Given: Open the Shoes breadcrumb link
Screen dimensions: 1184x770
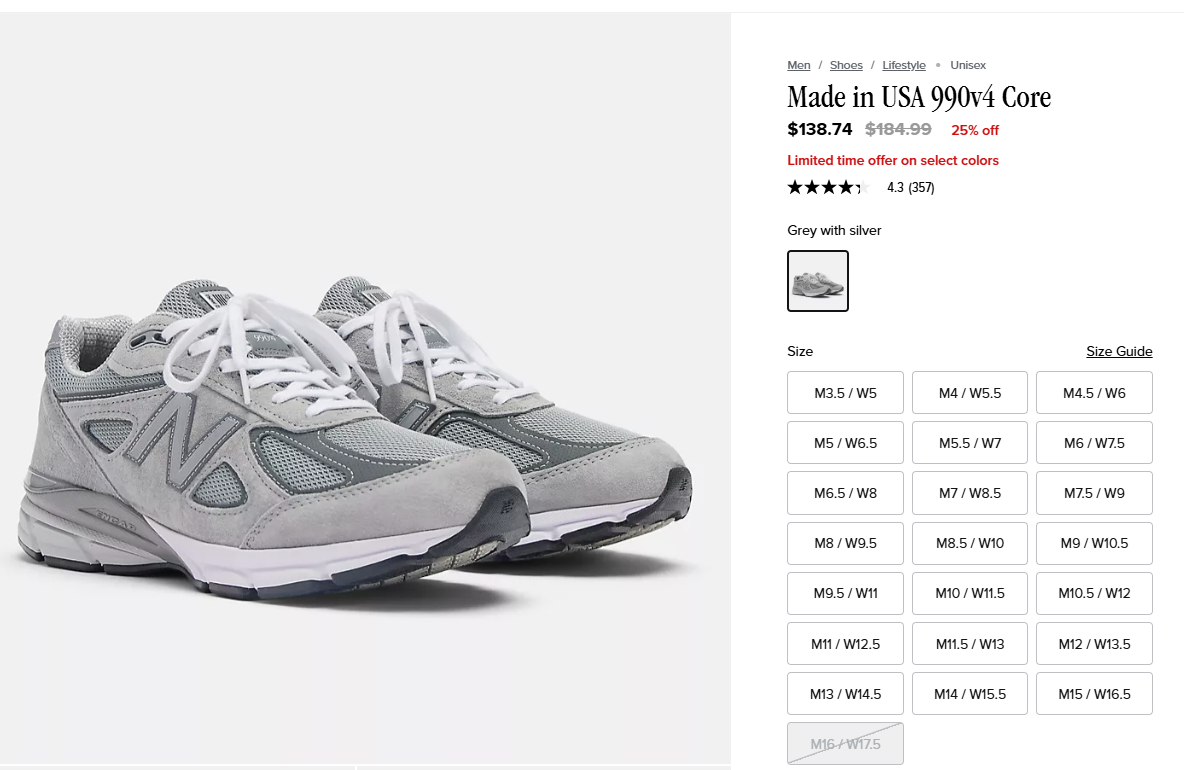Looking at the screenshot, I should click(846, 65).
